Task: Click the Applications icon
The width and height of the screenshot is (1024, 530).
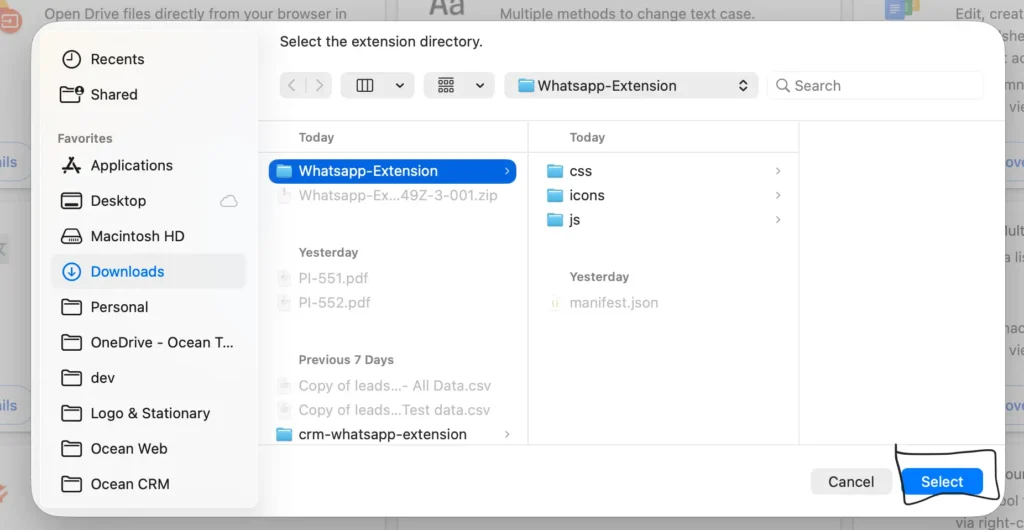Action: click(71, 166)
